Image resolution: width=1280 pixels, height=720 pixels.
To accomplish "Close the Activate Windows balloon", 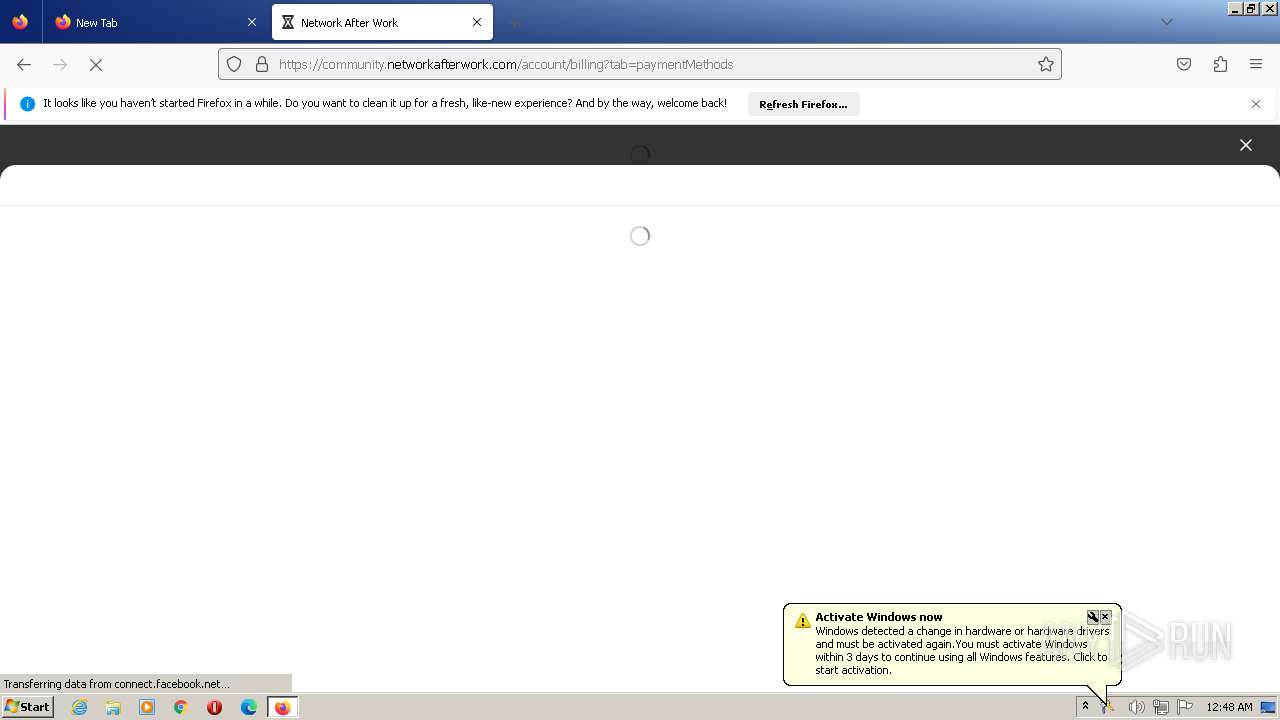I will 1105,617.
